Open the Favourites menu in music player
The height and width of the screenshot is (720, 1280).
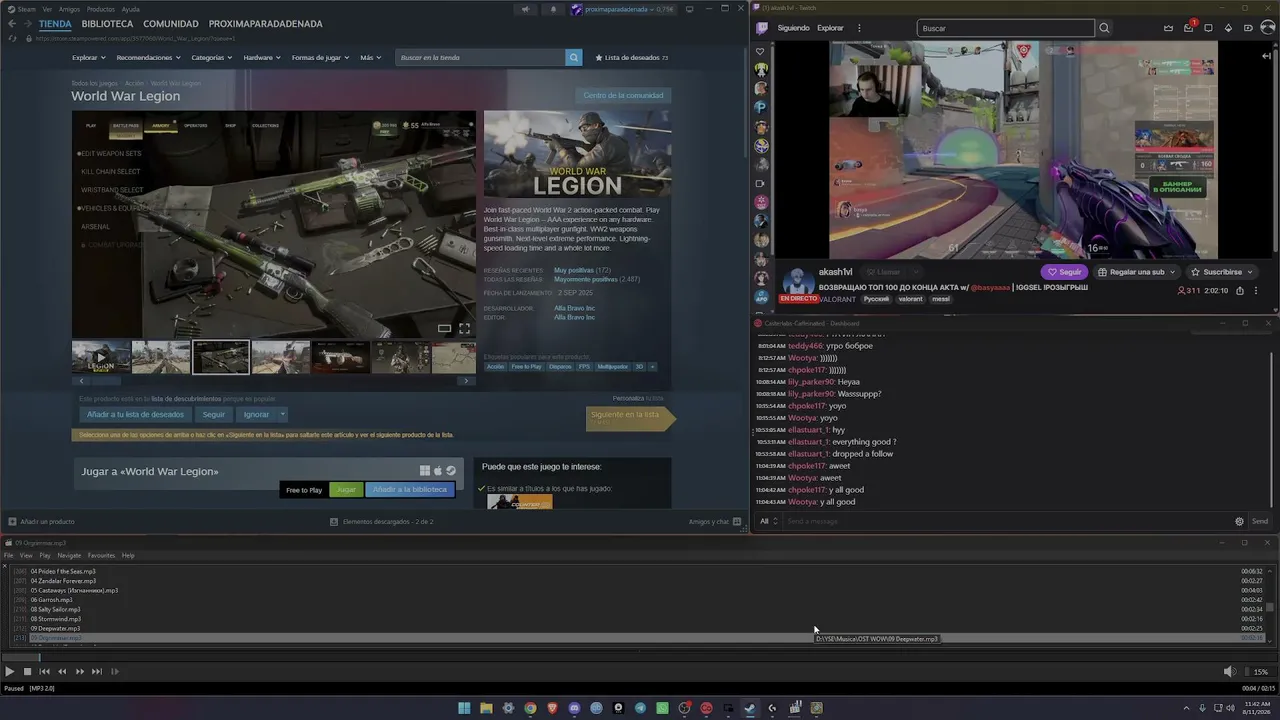click(x=101, y=555)
